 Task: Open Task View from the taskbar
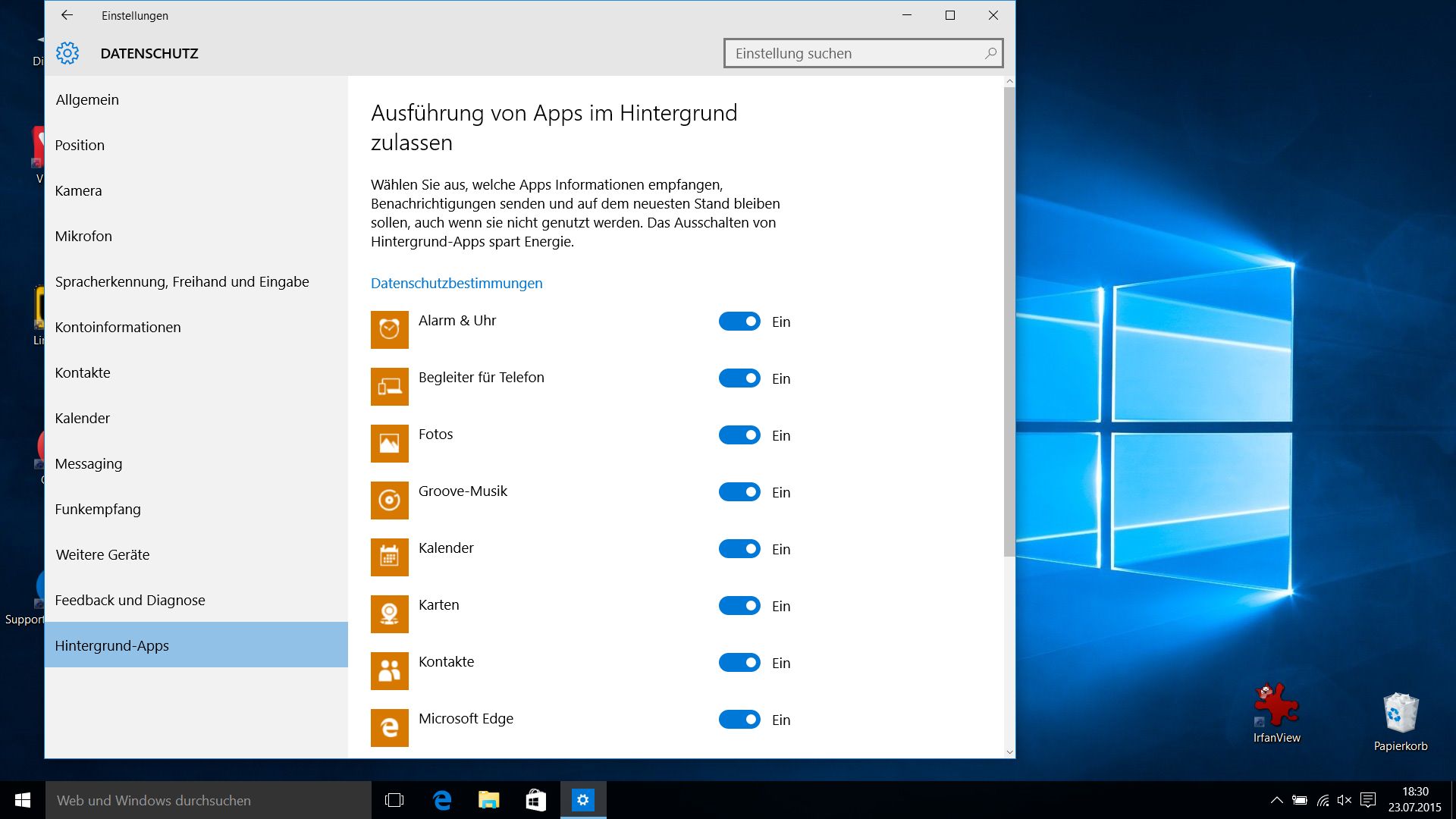tap(394, 800)
